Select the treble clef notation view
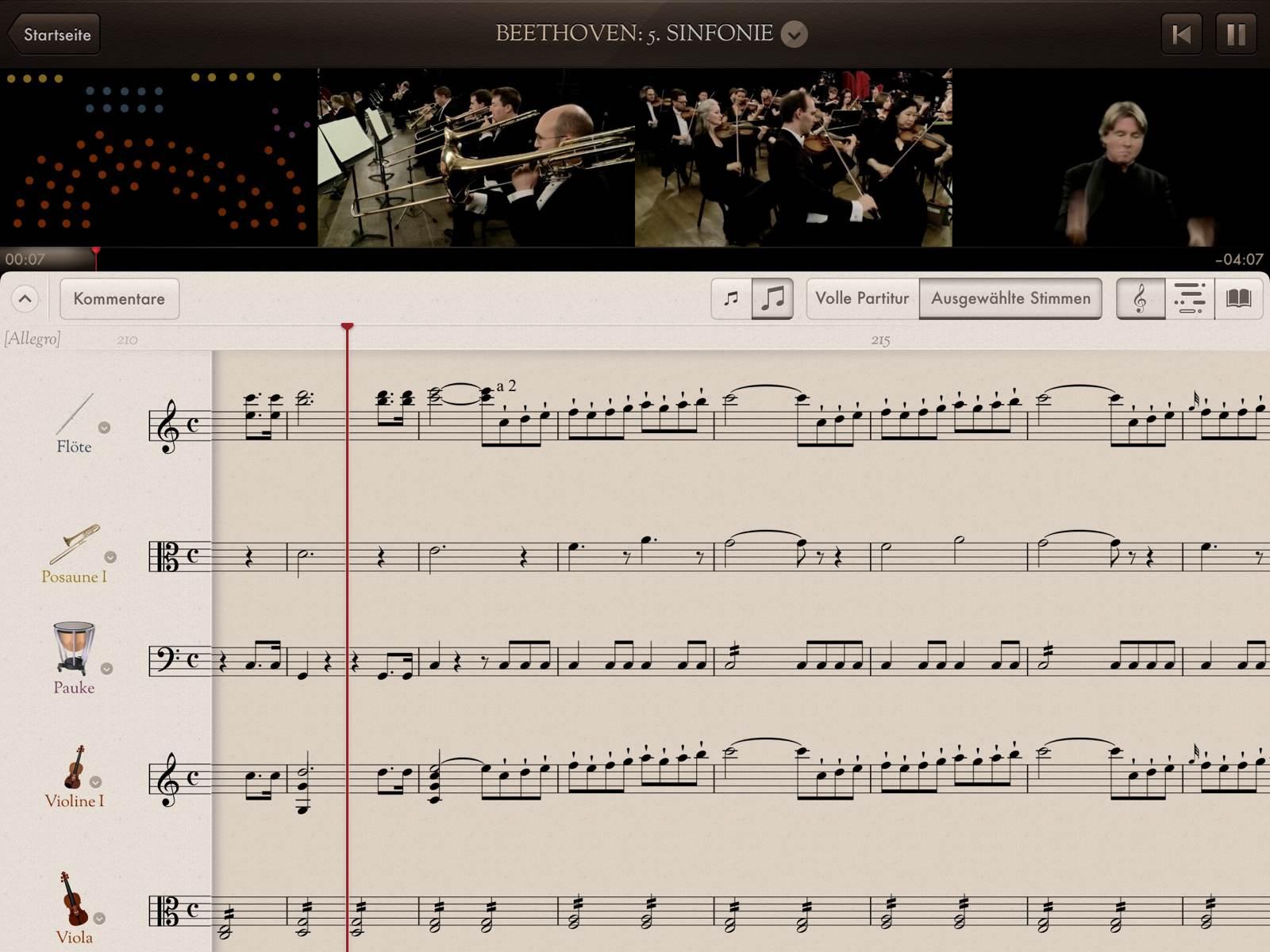The image size is (1270, 952). click(1141, 298)
